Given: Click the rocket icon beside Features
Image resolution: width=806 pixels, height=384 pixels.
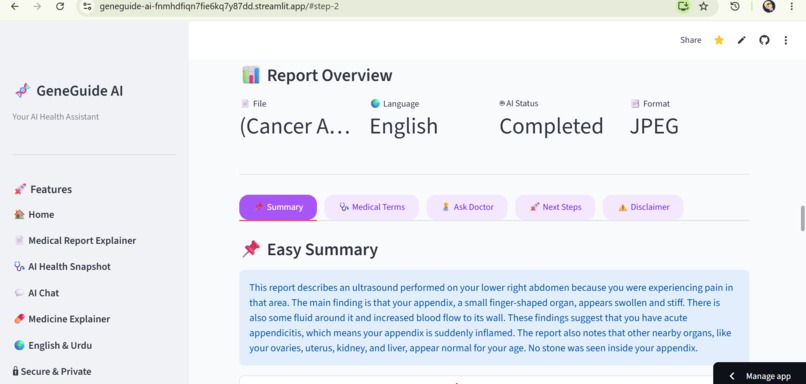Looking at the screenshot, I should coord(20,189).
